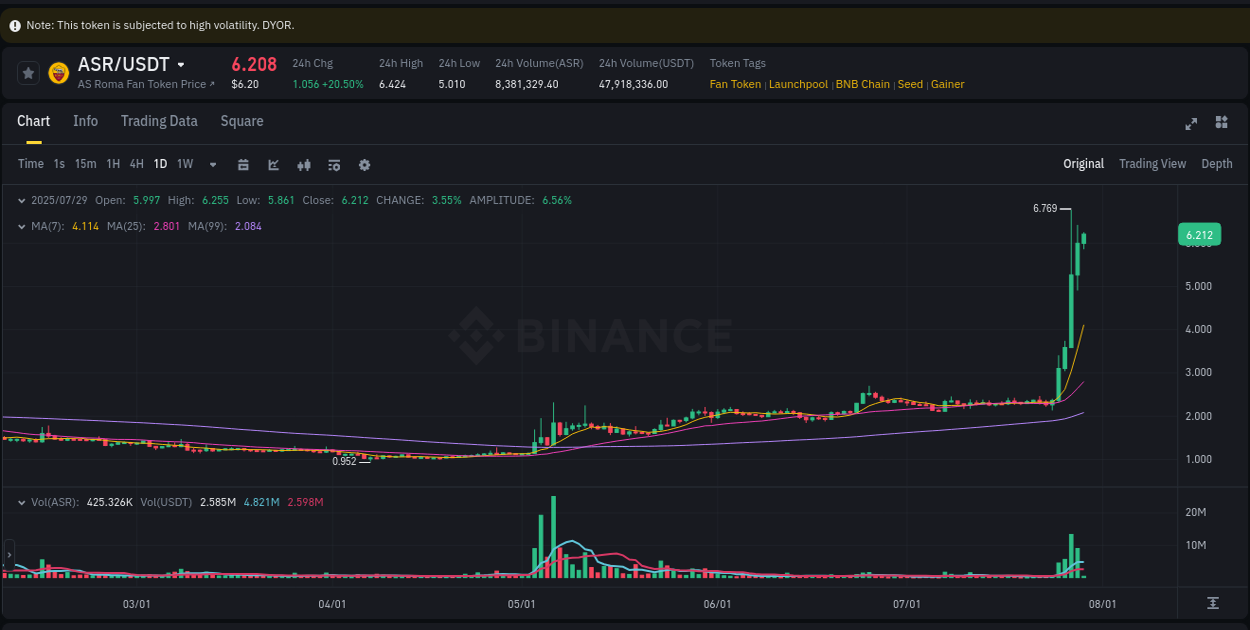Select the 1W timeframe
This screenshot has width=1250, height=630.
coord(184,163)
